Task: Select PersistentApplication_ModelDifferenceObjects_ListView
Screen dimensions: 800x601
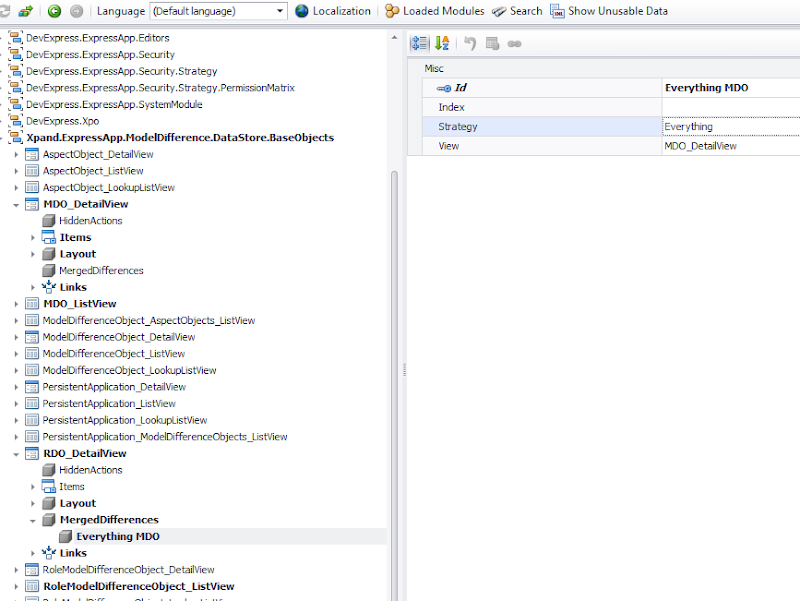Action: click(x=165, y=437)
